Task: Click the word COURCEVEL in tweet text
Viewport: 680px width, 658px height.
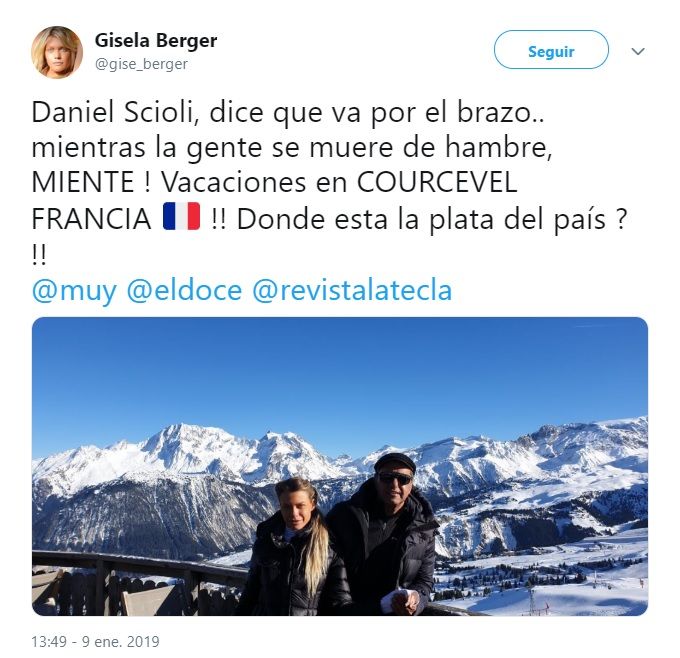Action: [437, 182]
